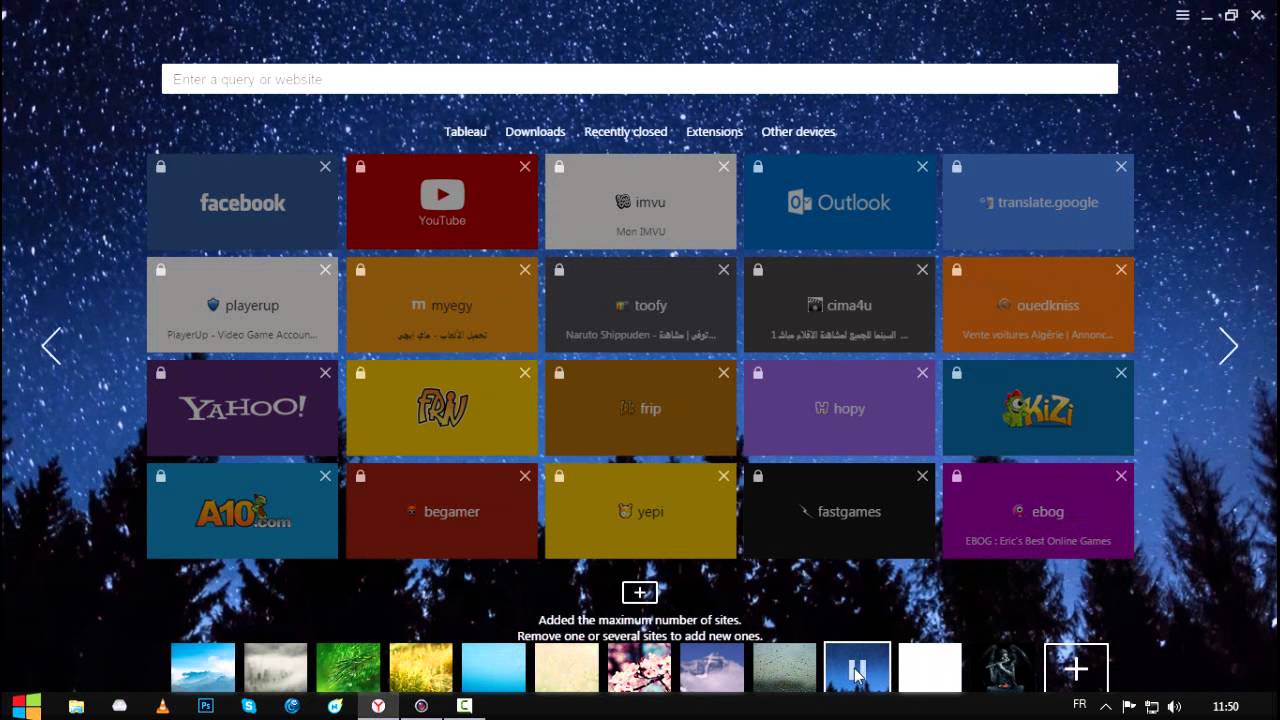Open File Explorer from the taskbar
The width and height of the screenshot is (1280, 720).
[76, 706]
